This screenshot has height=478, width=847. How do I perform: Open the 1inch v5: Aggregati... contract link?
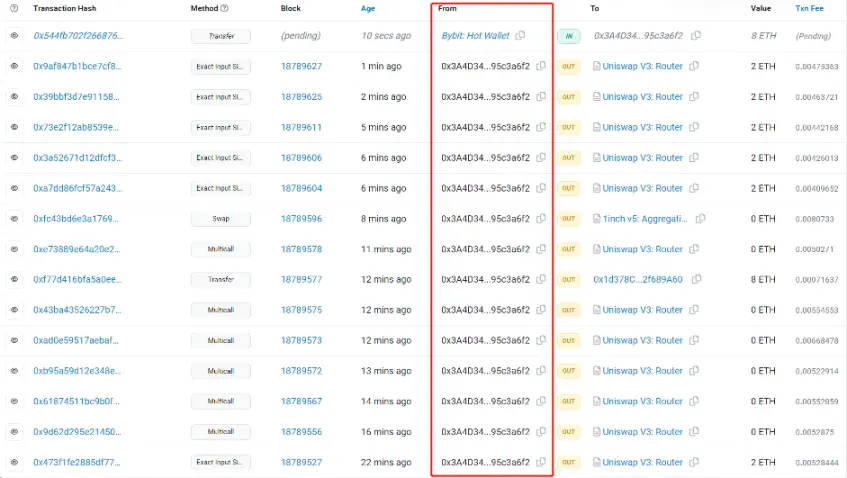(645, 219)
